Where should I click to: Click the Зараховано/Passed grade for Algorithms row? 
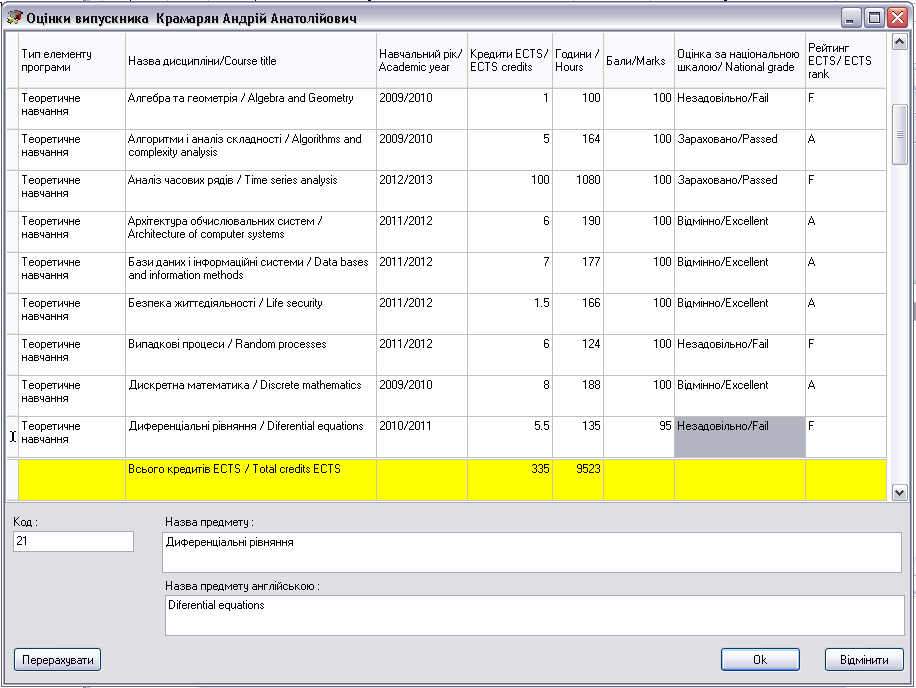(x=740, y=150)
